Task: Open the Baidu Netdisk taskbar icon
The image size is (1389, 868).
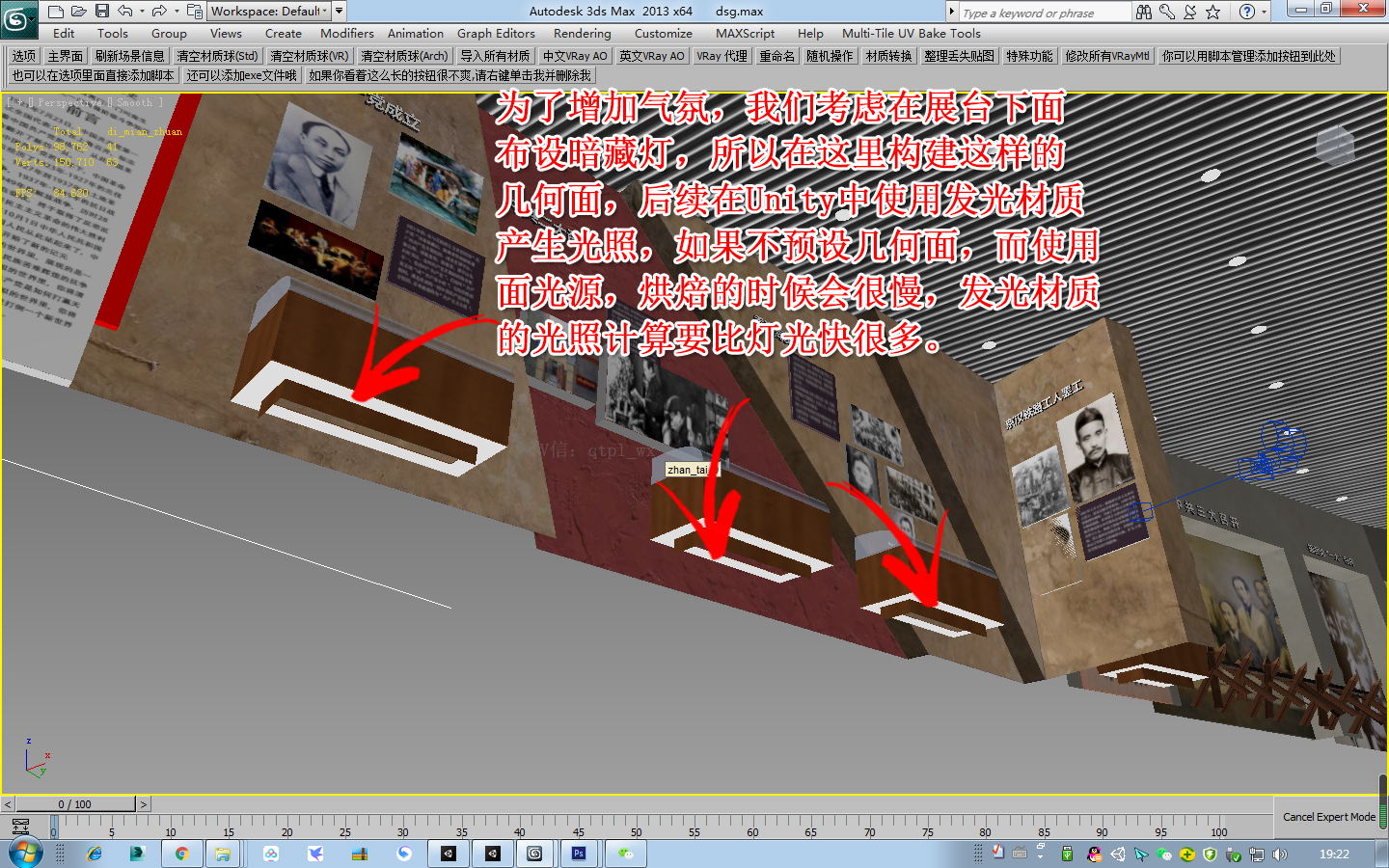Action: click(x=271, y=854)
